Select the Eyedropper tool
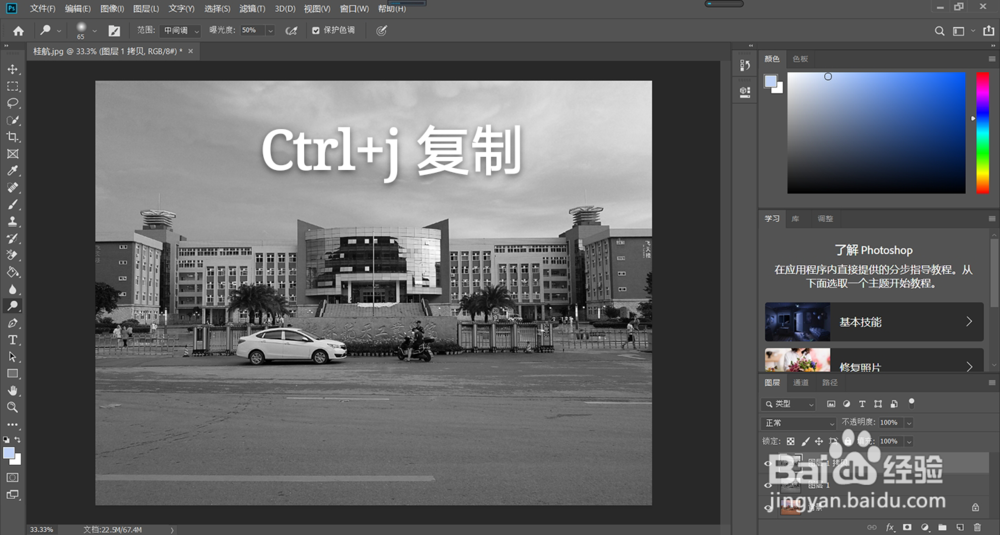The image size is (1000, 535). (x=12, y=171)
